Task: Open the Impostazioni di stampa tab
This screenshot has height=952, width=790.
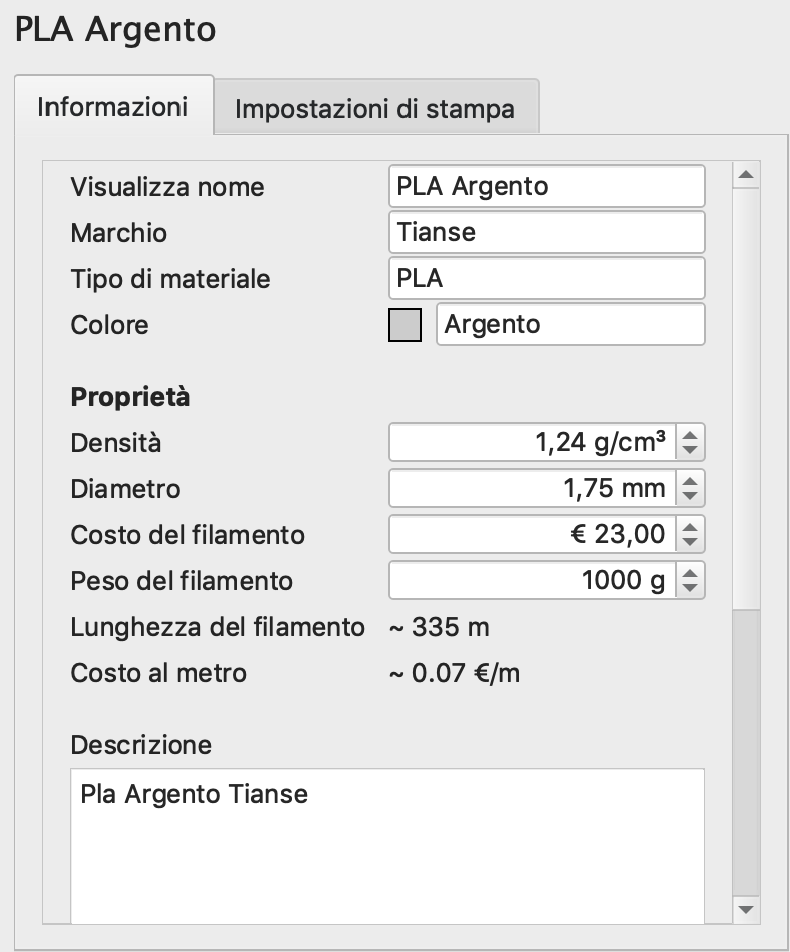Action: coord(375,109)
